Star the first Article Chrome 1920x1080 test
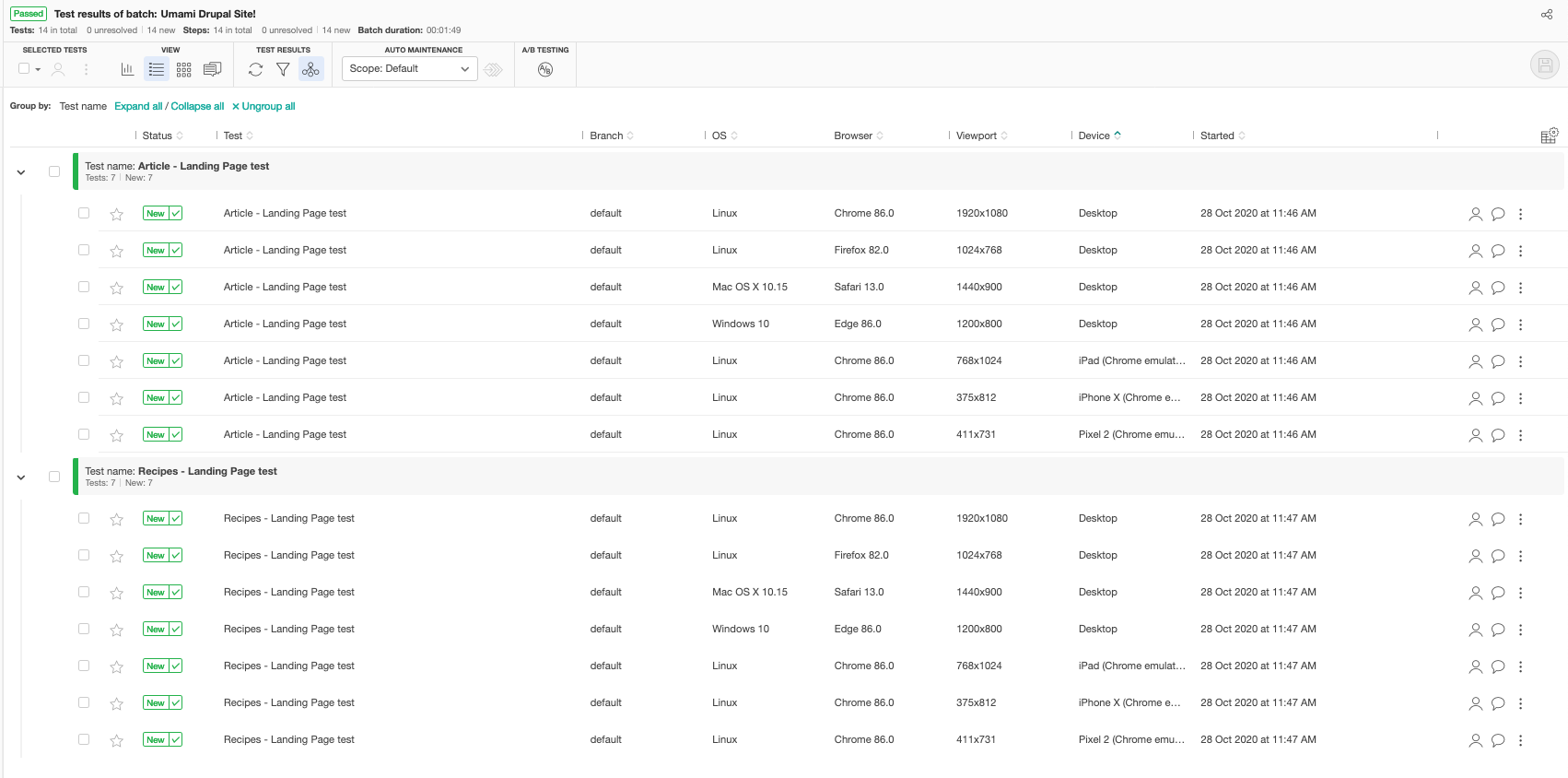Image resolution: width=1568 pixels, height=778 pixels. [x=117, y=214]
